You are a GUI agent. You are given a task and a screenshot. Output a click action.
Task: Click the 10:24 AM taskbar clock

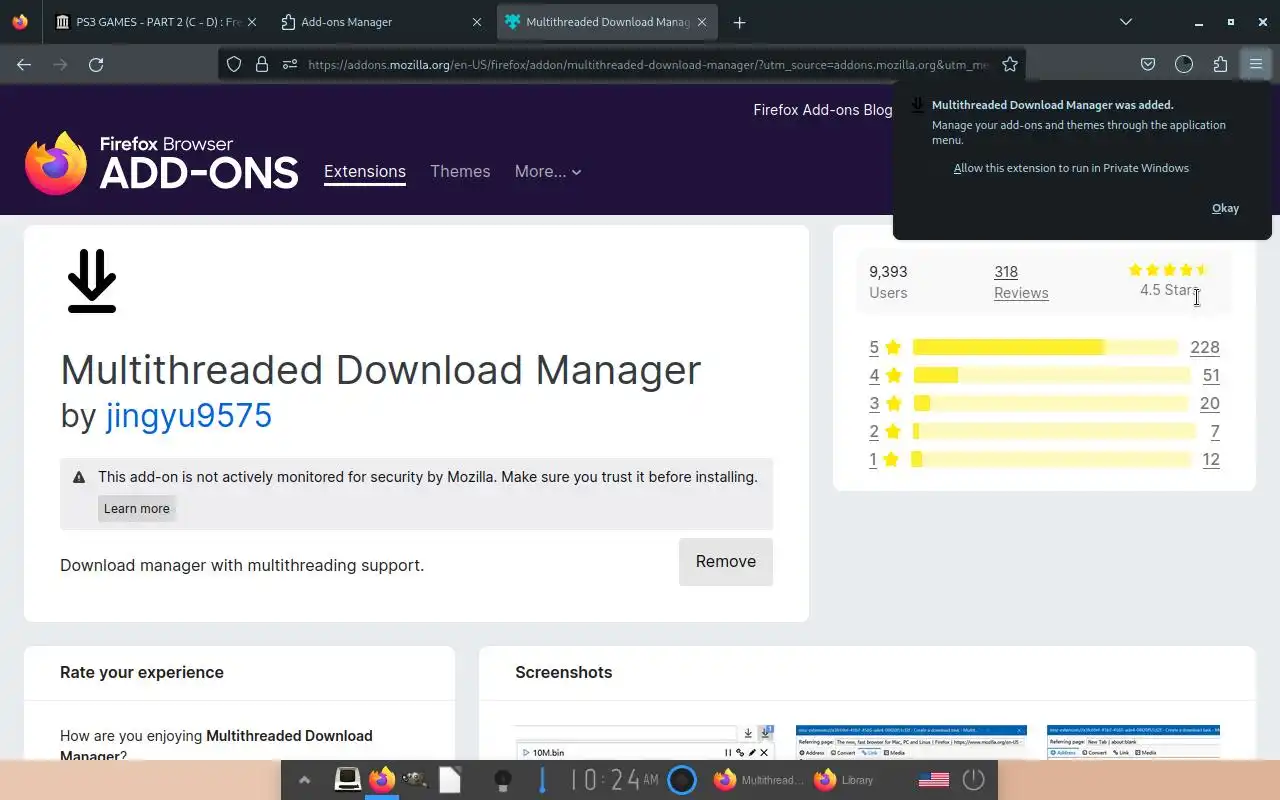point(615,780)
